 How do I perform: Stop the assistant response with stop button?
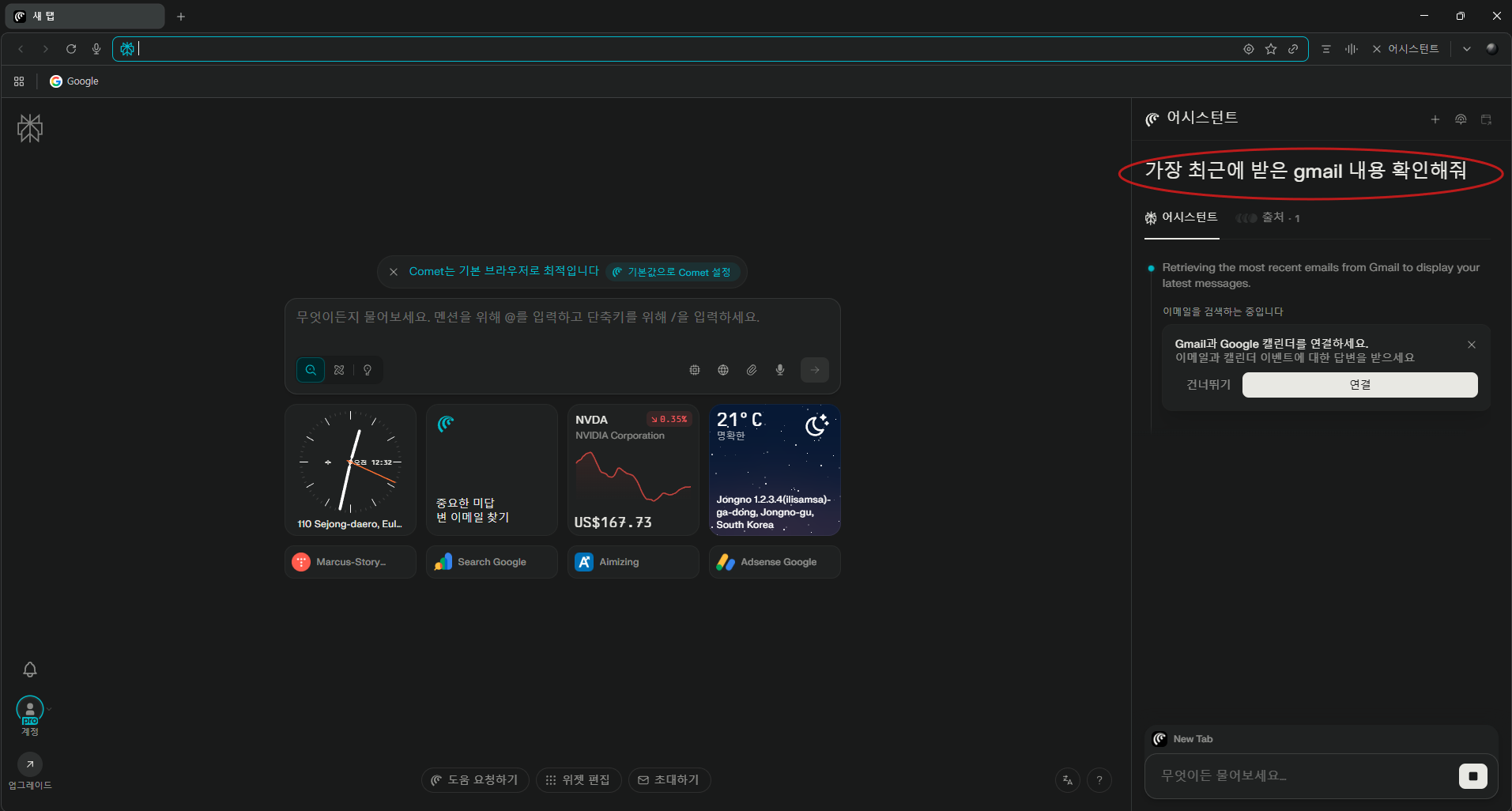pos(1473,776)
